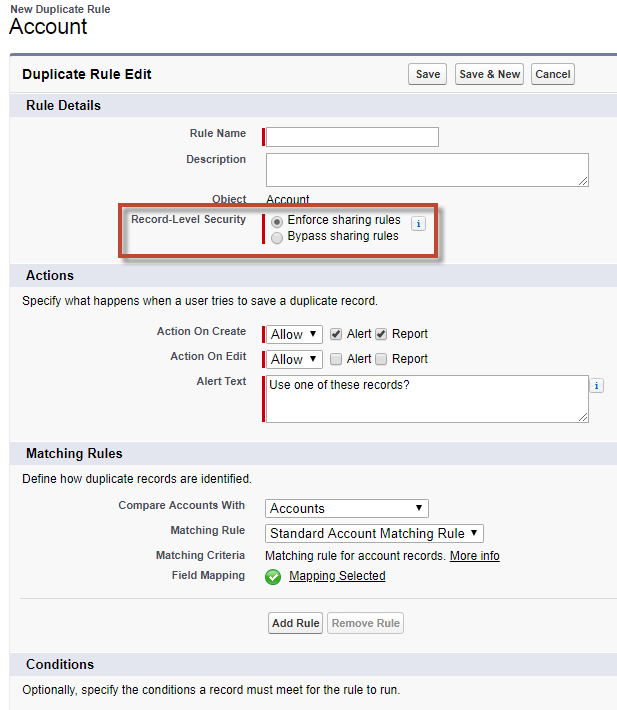Enable Alert checkbox for Action On Edit
This screenshot has width=617, height=710.
pyautogui.click(x=336, y=359)
